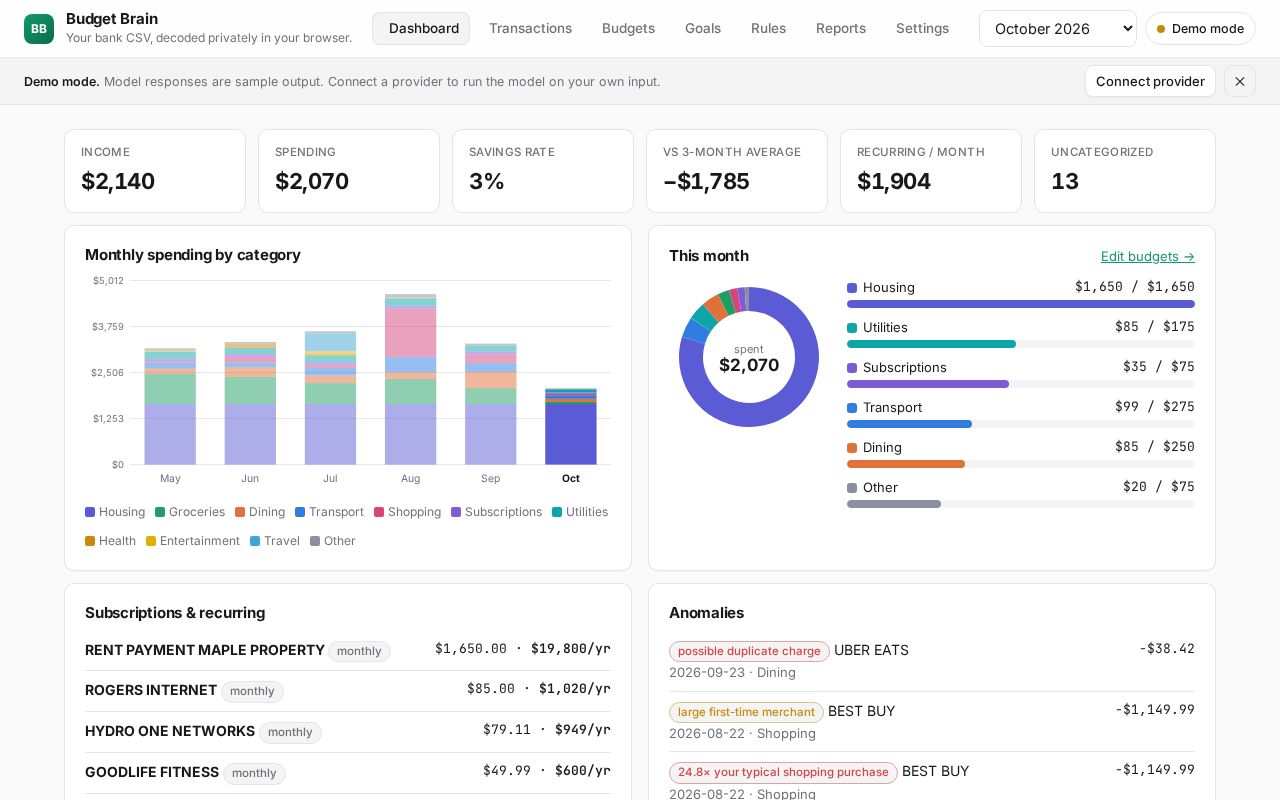Switch to the Transactions tab
The height and width of the screenshot is (800, 1280).
coord(530,28)
